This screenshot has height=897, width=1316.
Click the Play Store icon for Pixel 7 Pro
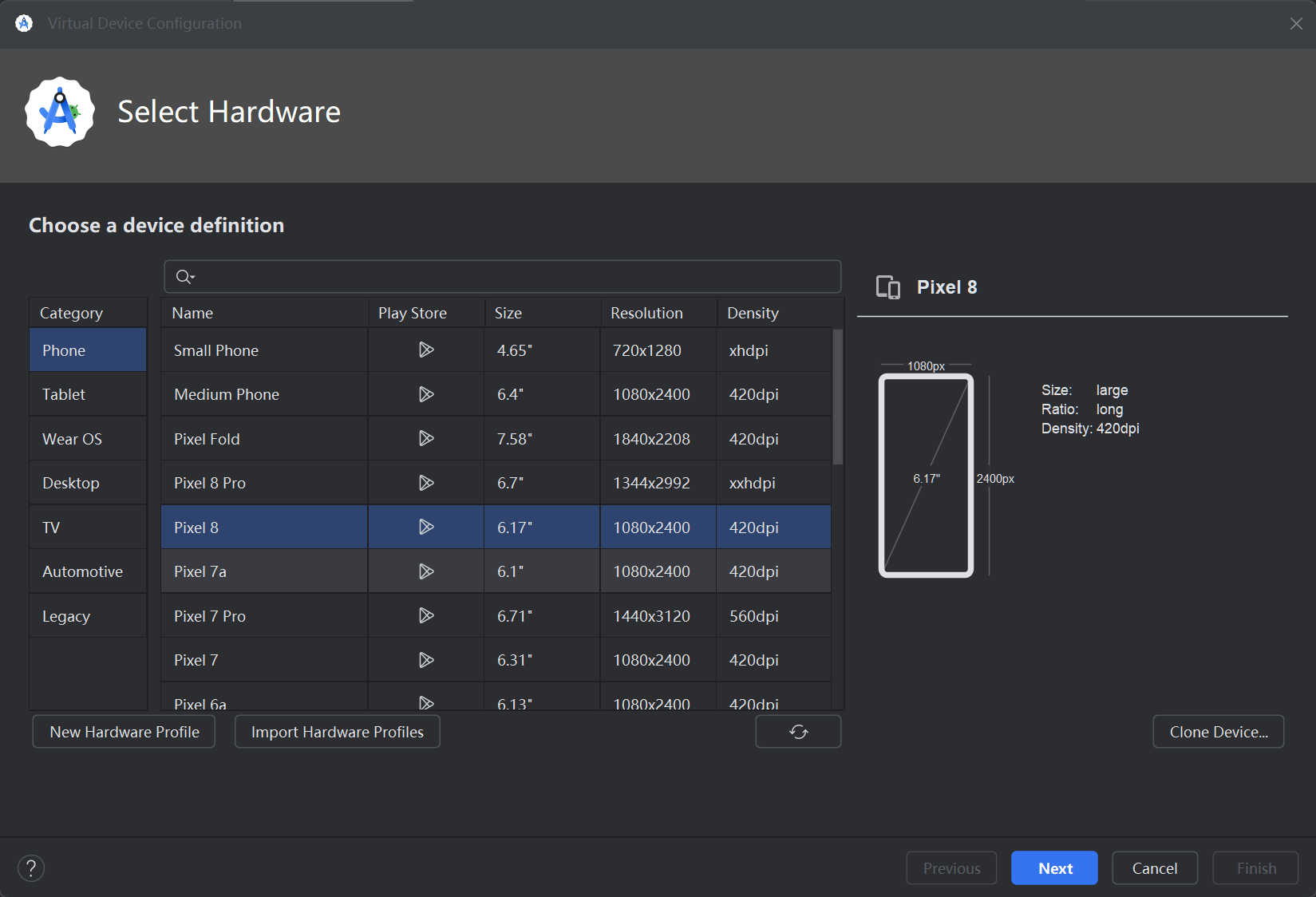click(426, 615)
